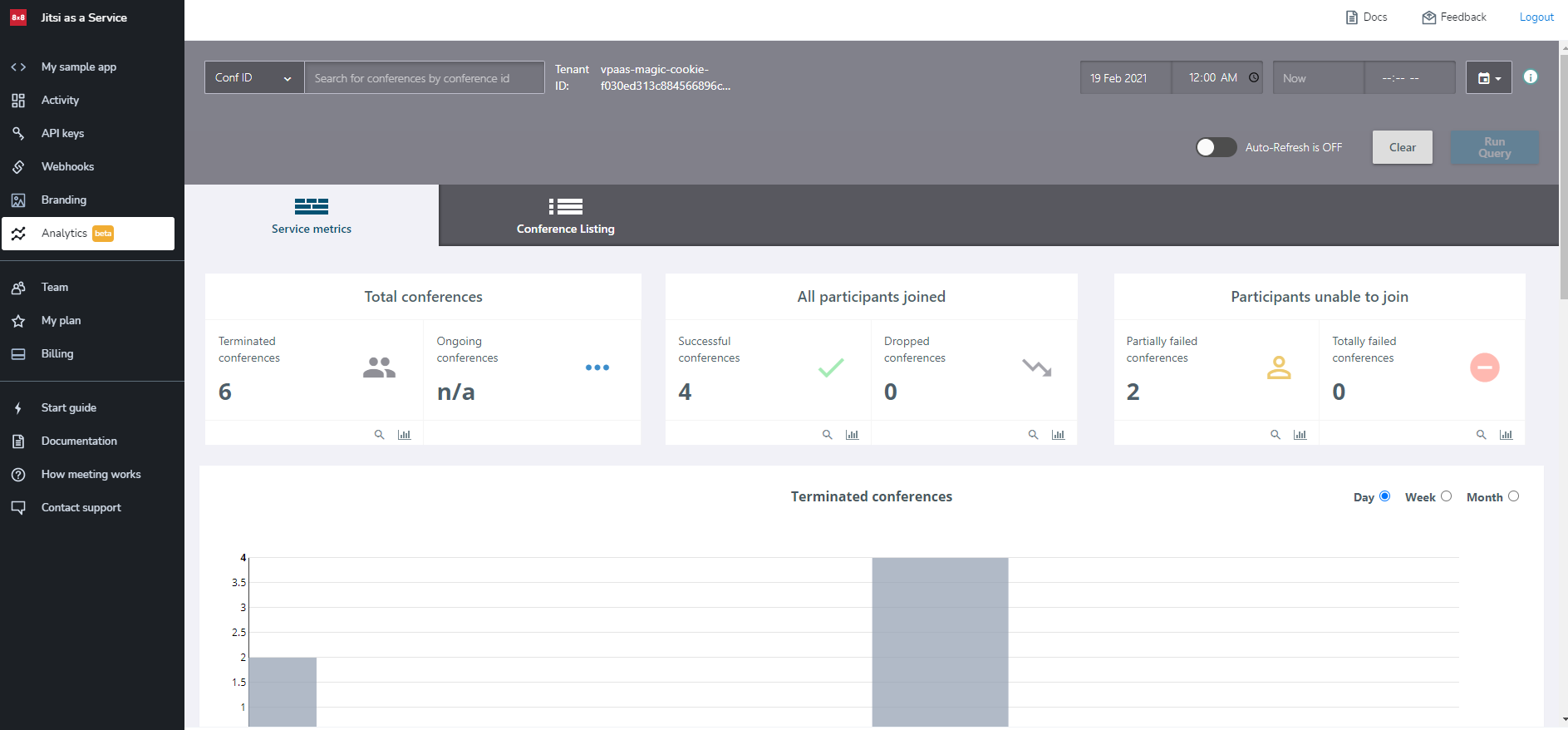Focus the conference id search field
The height and width of the screenshot is (730, 1568).
click(425, 77)
